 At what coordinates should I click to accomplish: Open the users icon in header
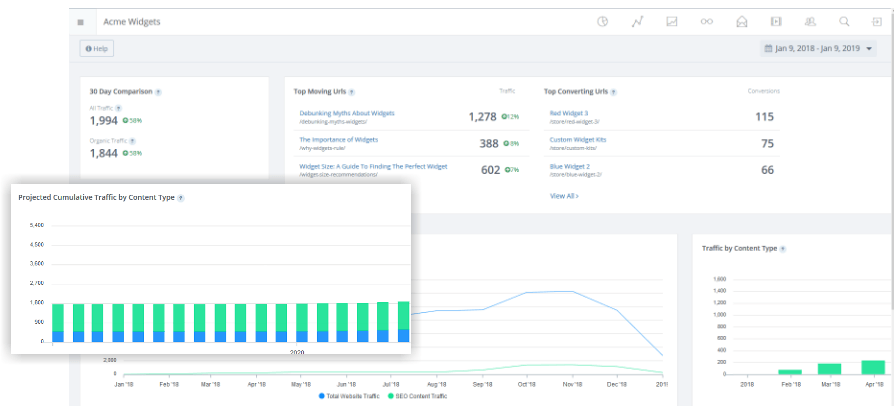click(x=810, y=22)
